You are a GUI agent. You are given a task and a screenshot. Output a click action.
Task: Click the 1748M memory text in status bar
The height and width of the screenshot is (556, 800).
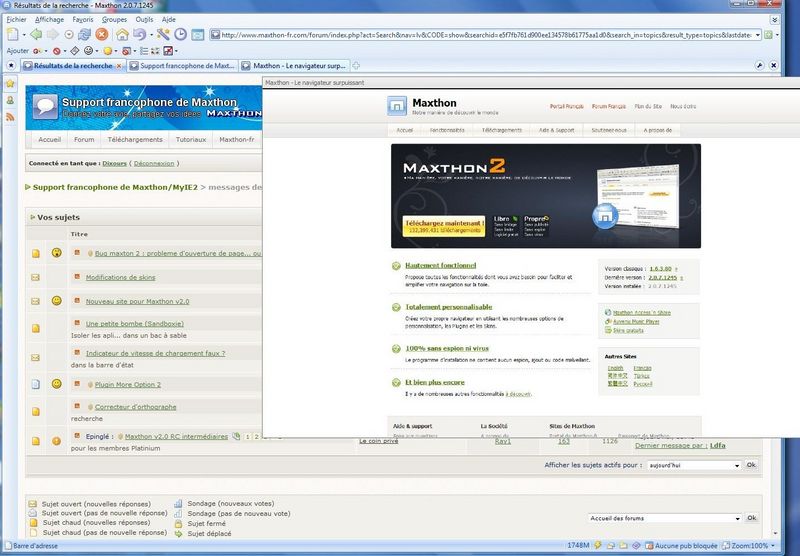coord(578,546)
